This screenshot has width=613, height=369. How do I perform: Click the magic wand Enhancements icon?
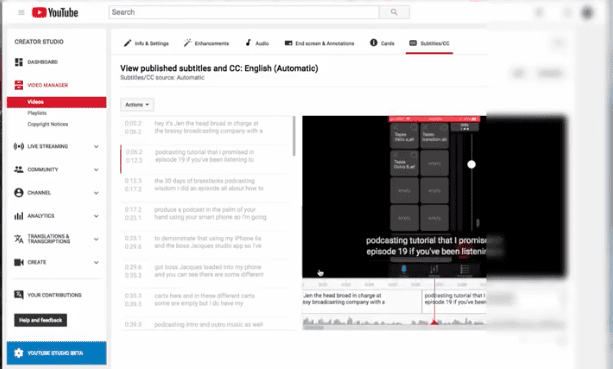[187, 43]
